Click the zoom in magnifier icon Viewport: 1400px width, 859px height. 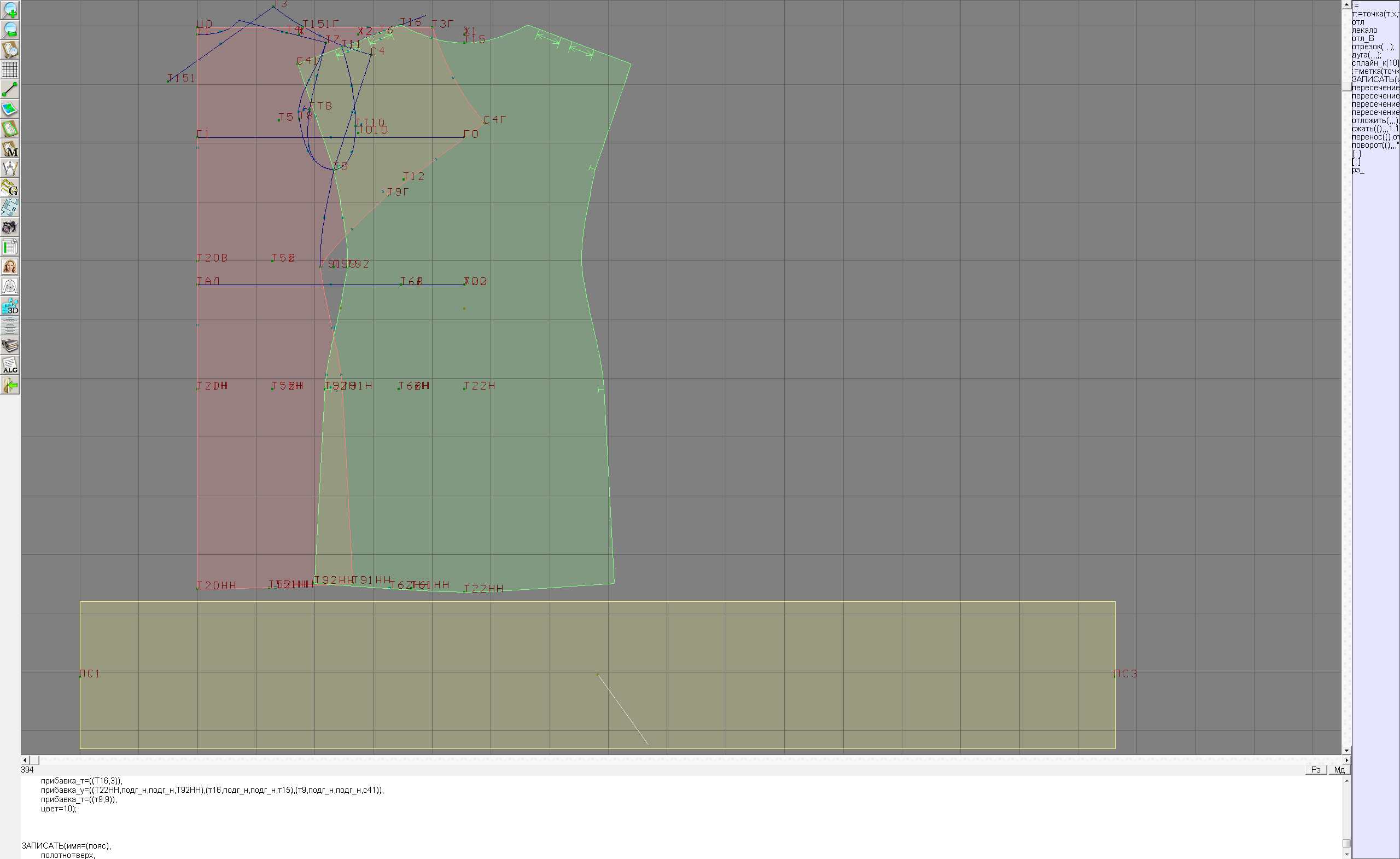pos(10,10)
